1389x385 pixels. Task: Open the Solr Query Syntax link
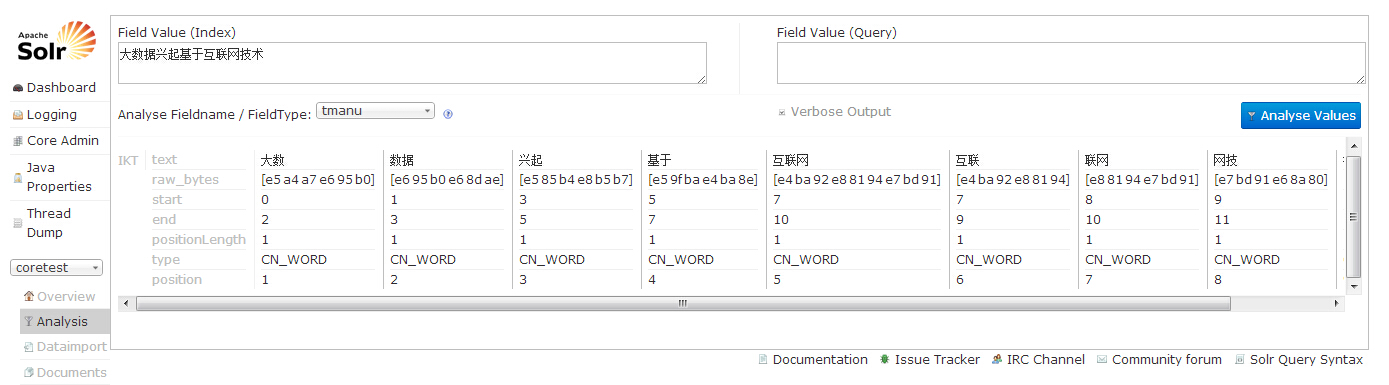1298,360
